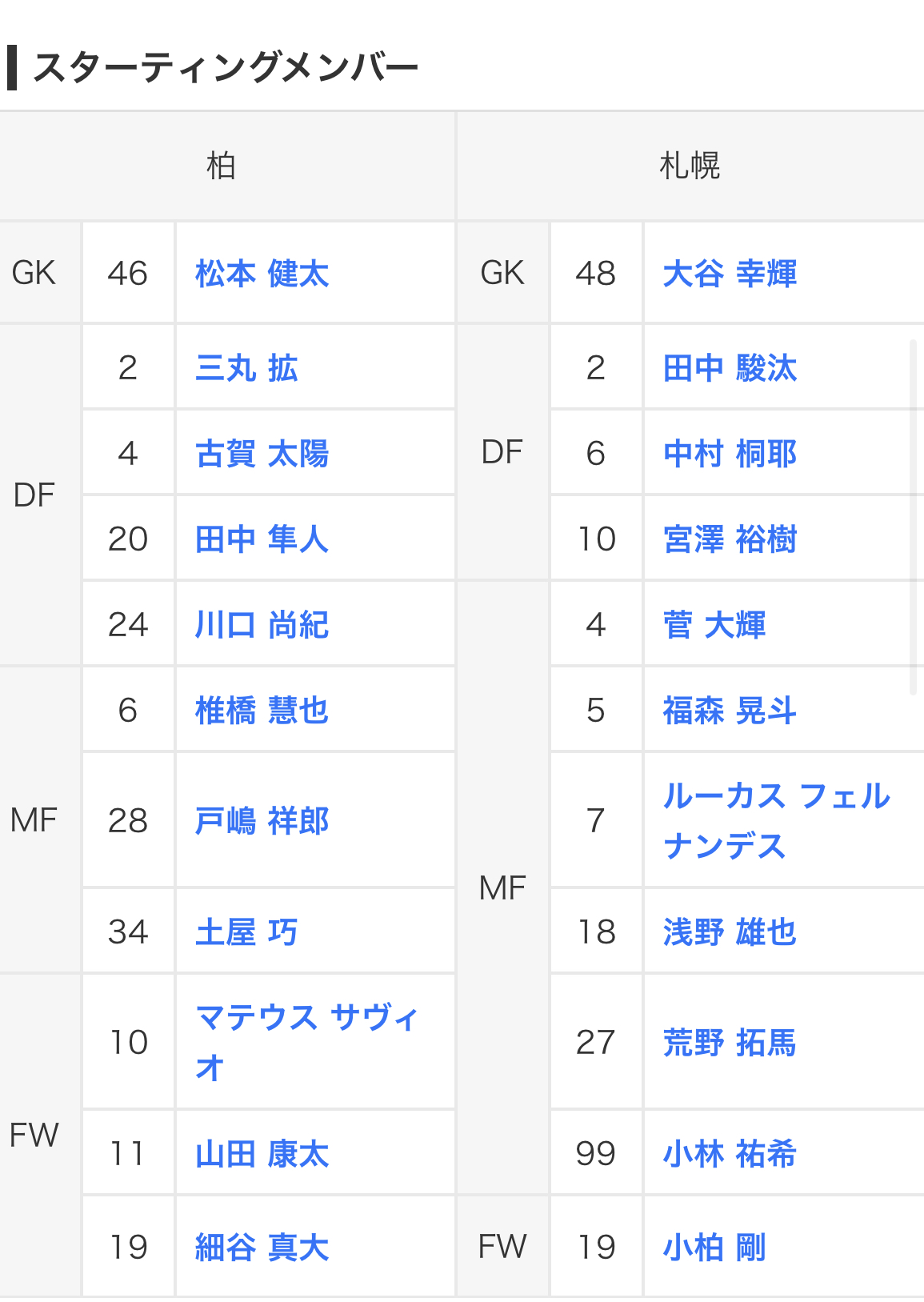Click 田中 駿汰 in Sapporo lineup
924x1302 pixels.
(730, 368)
